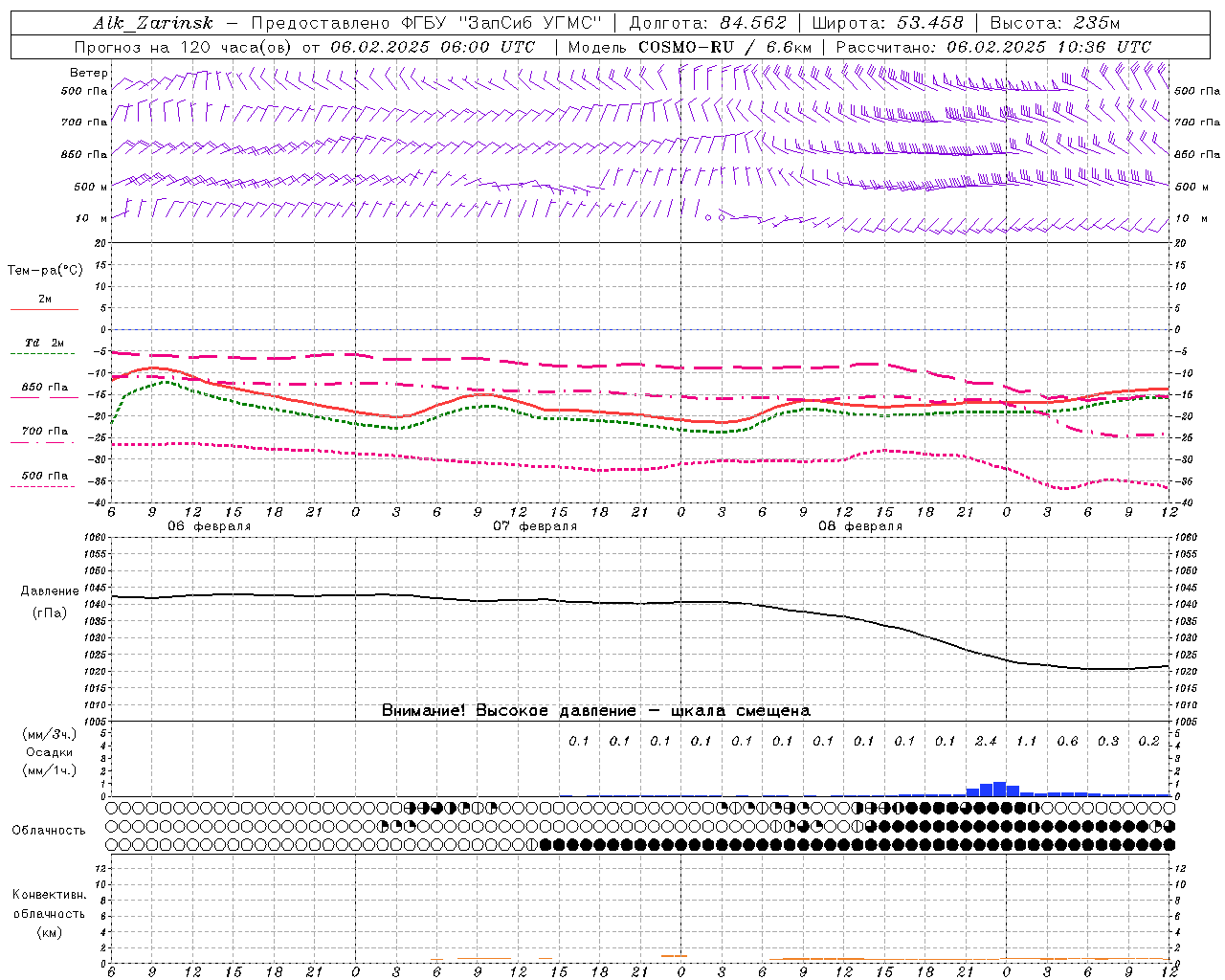Viewport: 1225px width, 980px height.
Task: Click the station name Alk_Zarinsk in header
Action: pyautogui.click(x=153, y=23)
